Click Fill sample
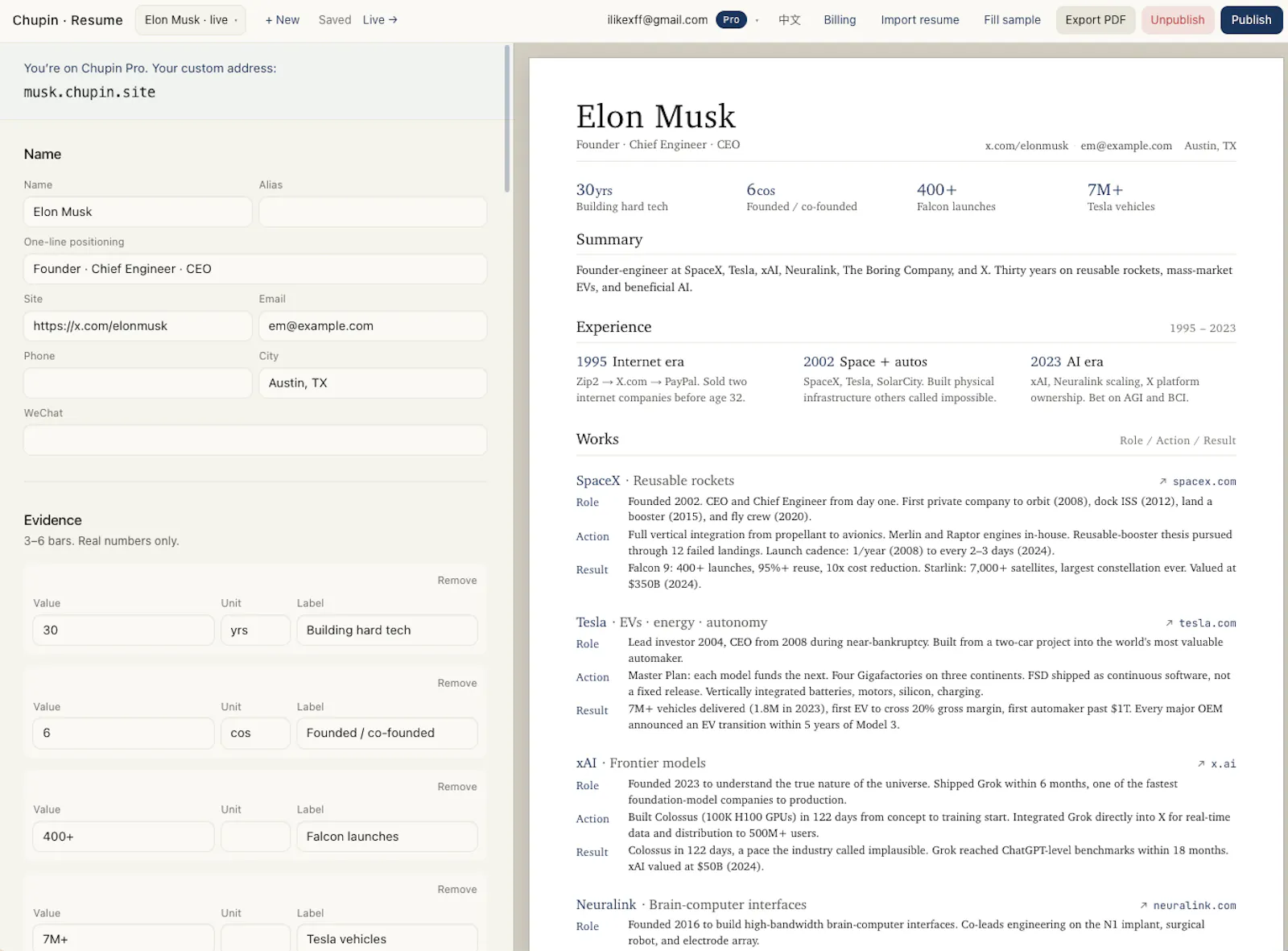The image size is (1288, 951). click(1012, 20)
